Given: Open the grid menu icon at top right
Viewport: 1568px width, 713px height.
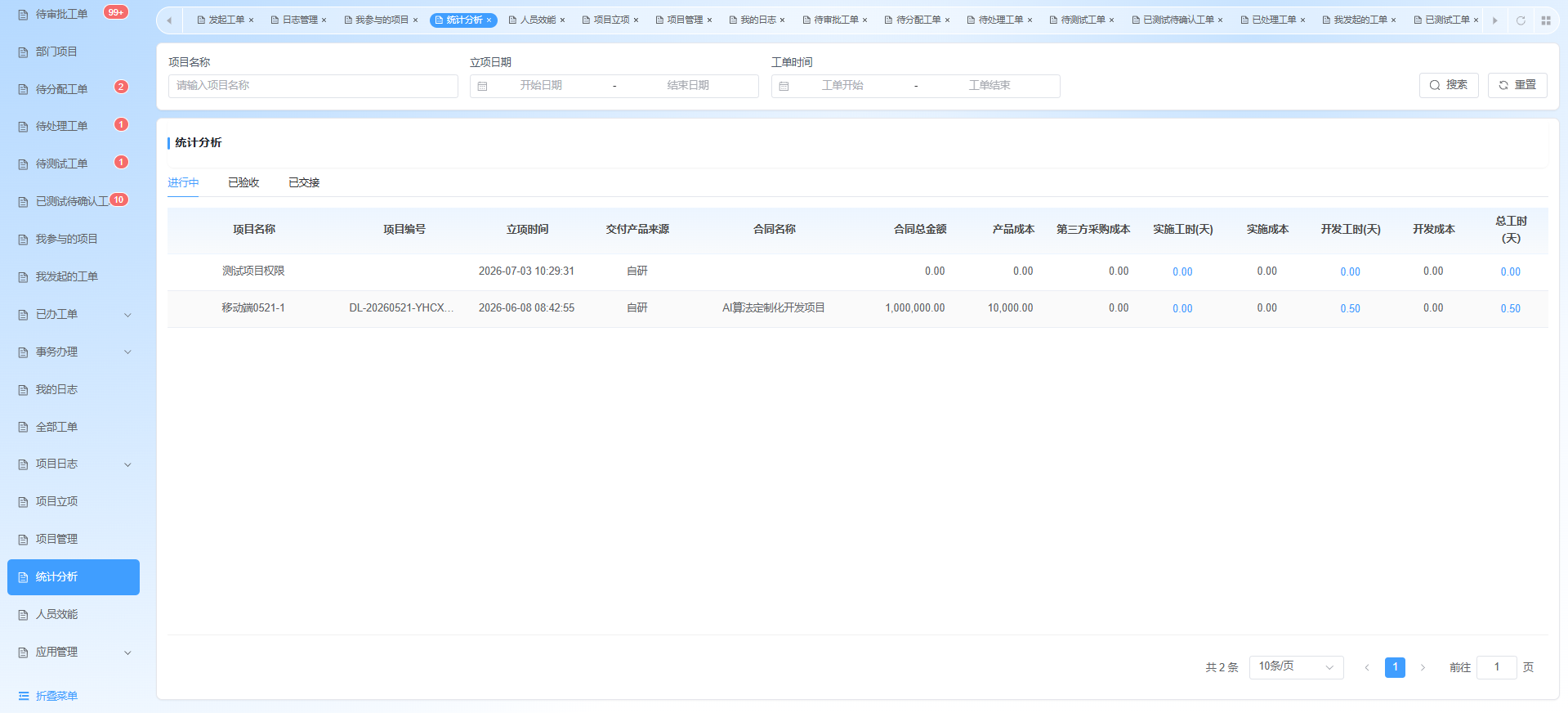Looking at the screenshot, I should (1546, 20).
